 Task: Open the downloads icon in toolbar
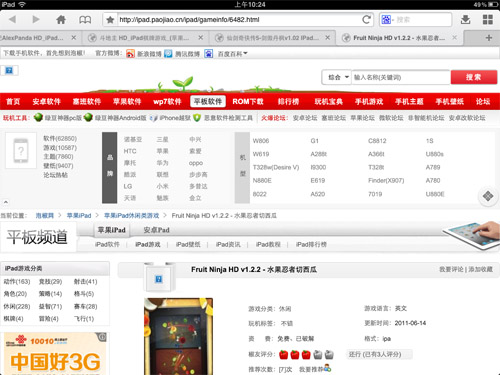pyautogui.click(x=465, y=20)
